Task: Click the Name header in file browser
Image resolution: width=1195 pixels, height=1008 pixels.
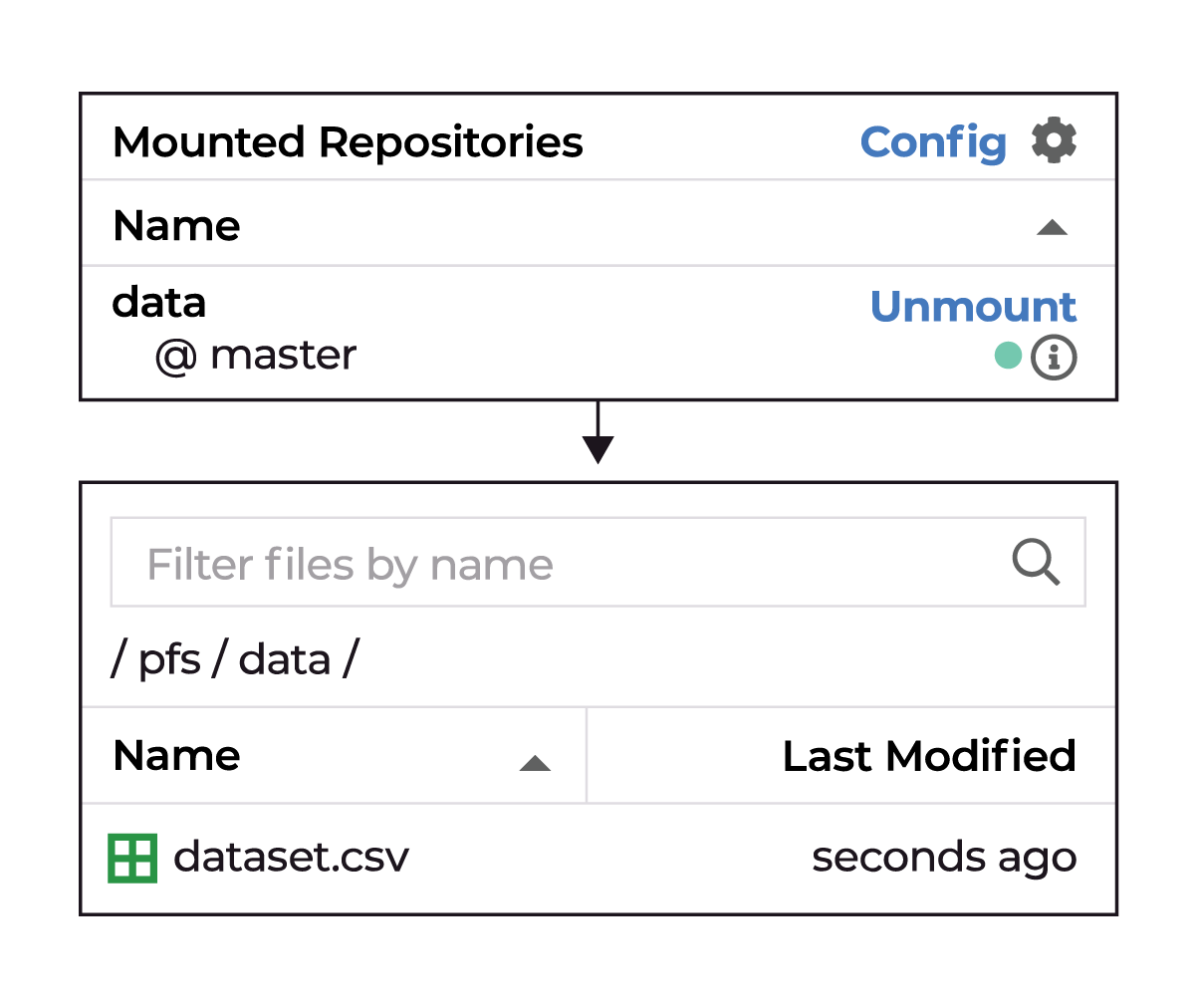Action: click(x=176, y=756)
